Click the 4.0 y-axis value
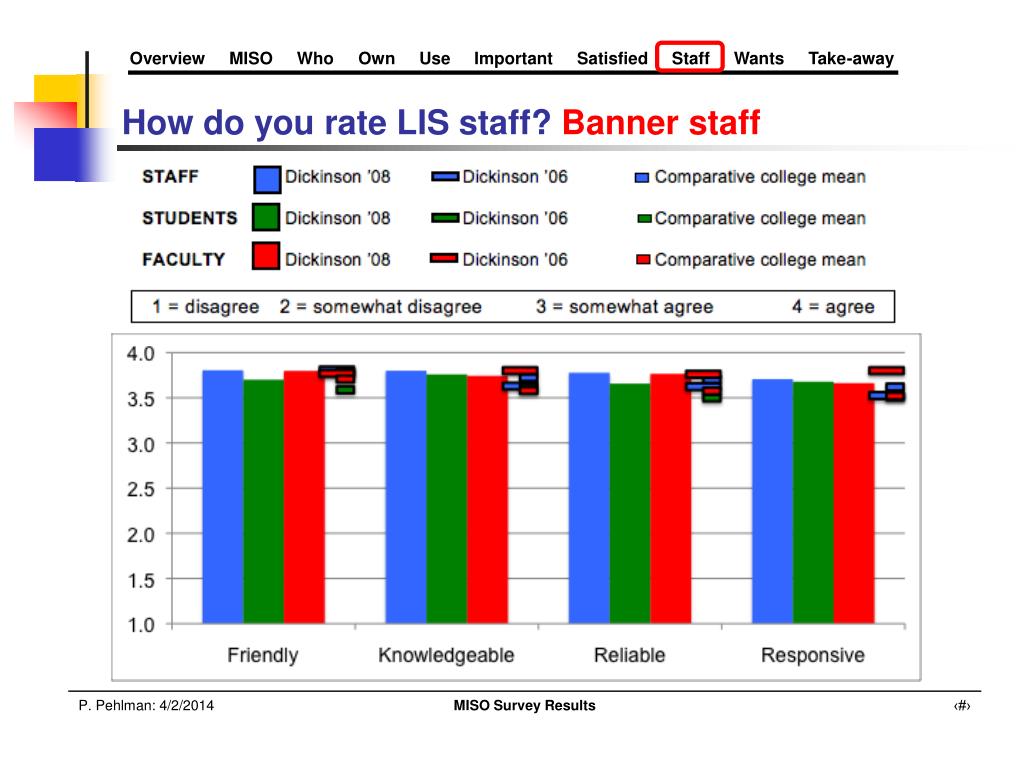The height and width of the screenshot is (768, 1024). 141,354
